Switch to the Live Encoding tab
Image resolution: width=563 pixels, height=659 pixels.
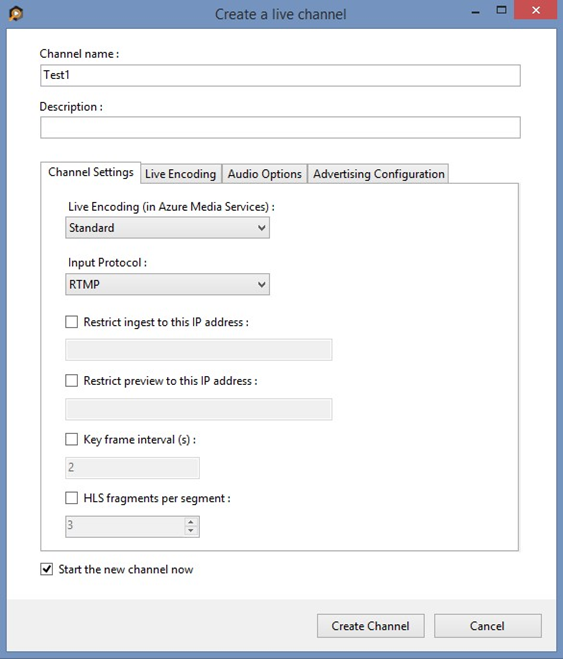point(181,174)
